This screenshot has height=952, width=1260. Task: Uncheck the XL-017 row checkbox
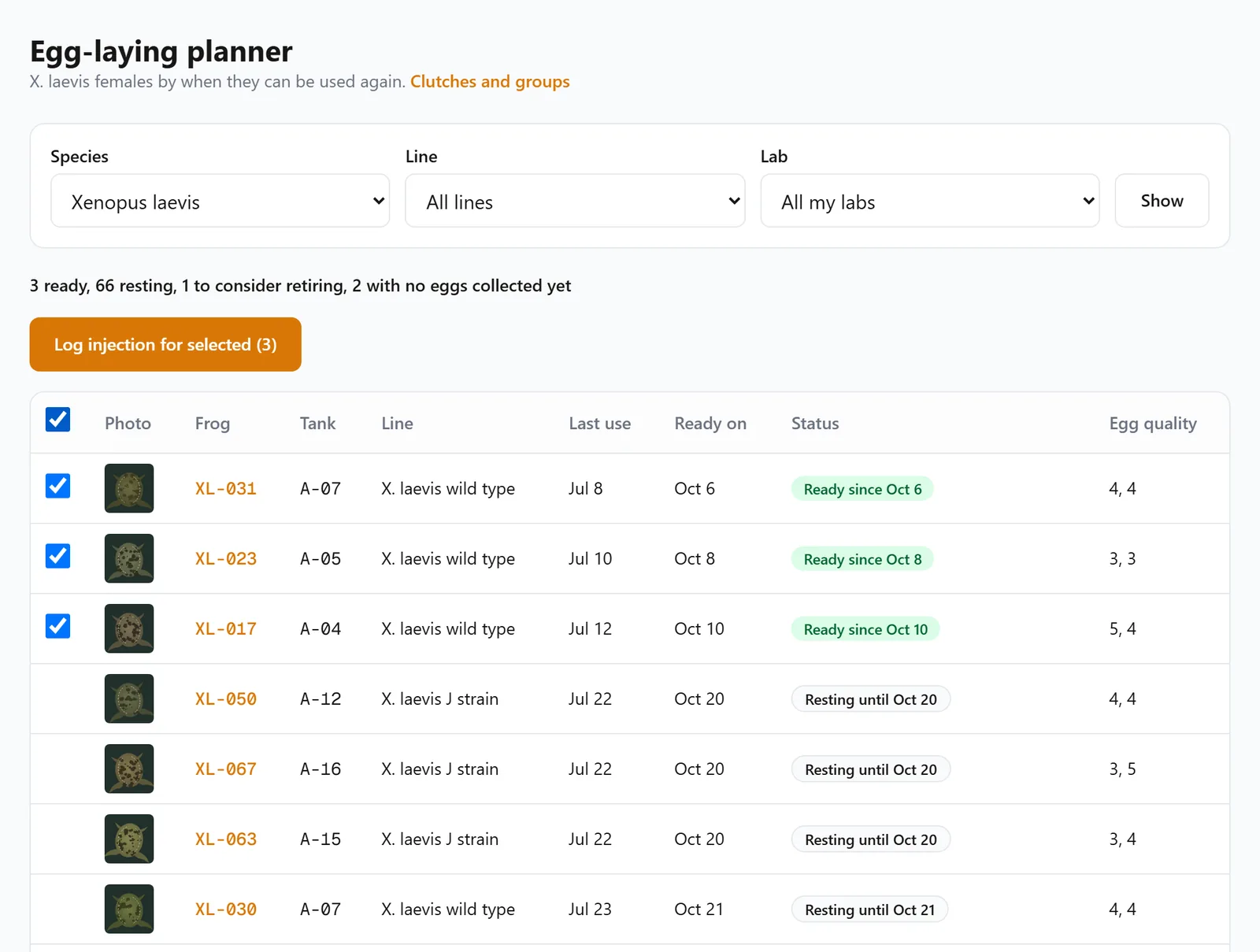click(x=57, y=626)
